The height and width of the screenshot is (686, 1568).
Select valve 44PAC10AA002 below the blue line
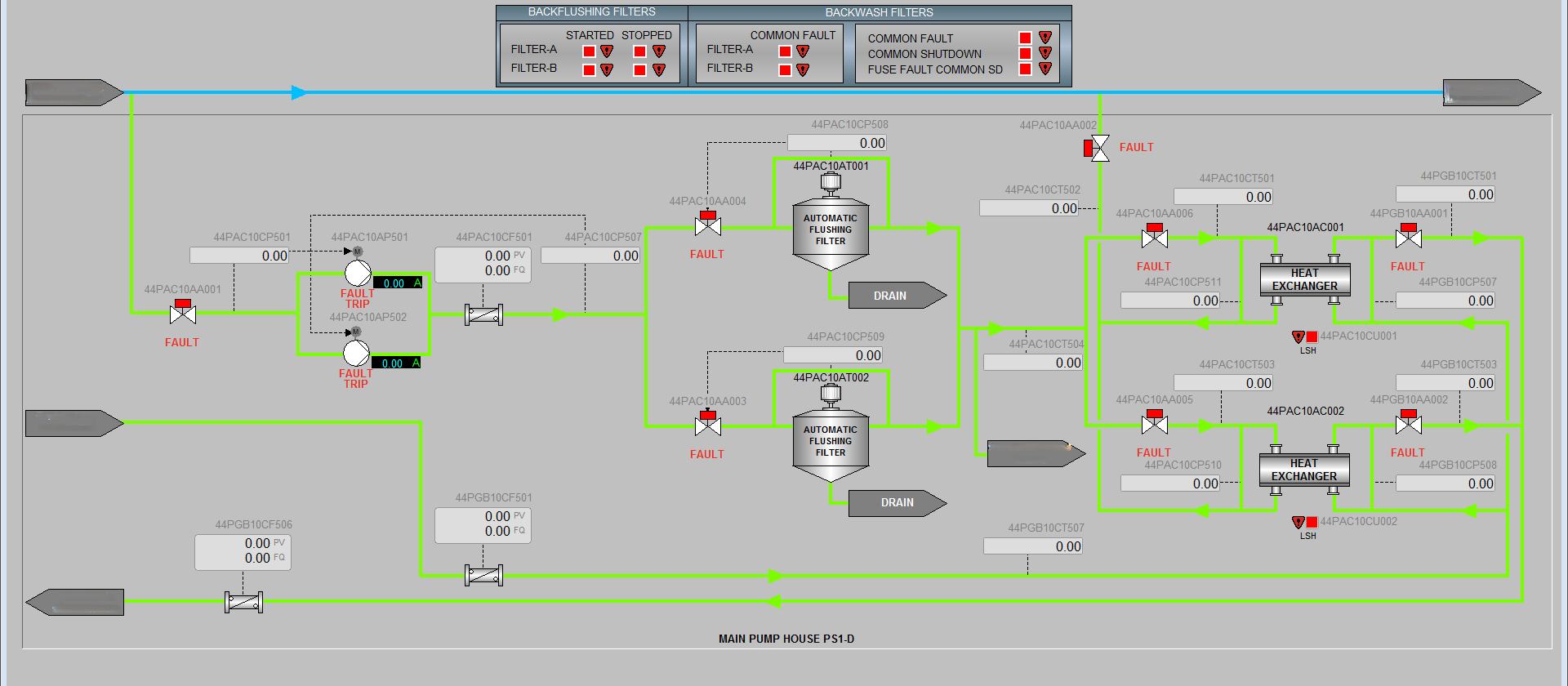[x=1100, y=148]
